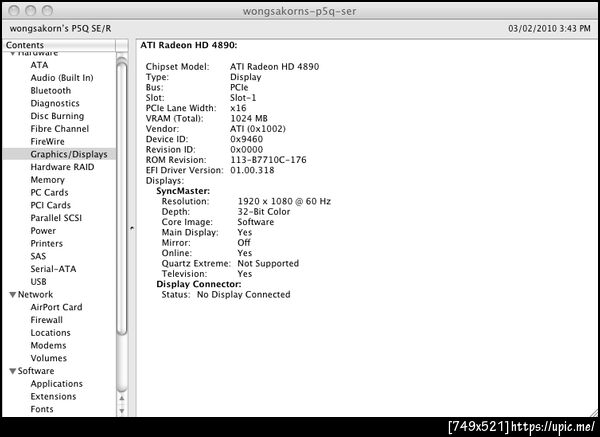Image resolution: width=600 pixels, height=437 pixels.
Task: Select Diagnostics in sidebar
Action: coord(55,103)
